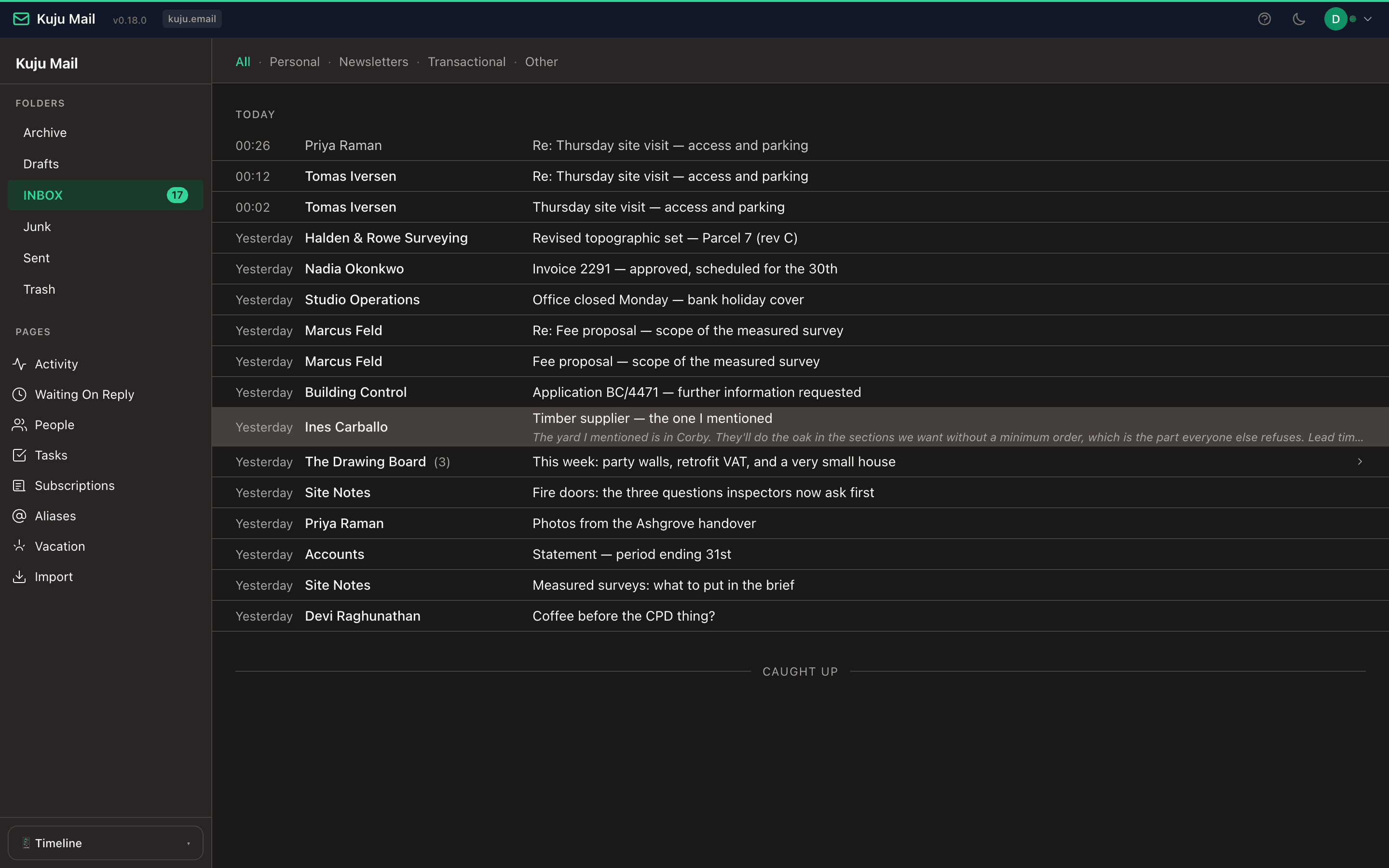Image resolution: width=1389 pixels, height=868 pixels.
Task: Open Studio Operations office closed email
Action: [x=800, y=299]
